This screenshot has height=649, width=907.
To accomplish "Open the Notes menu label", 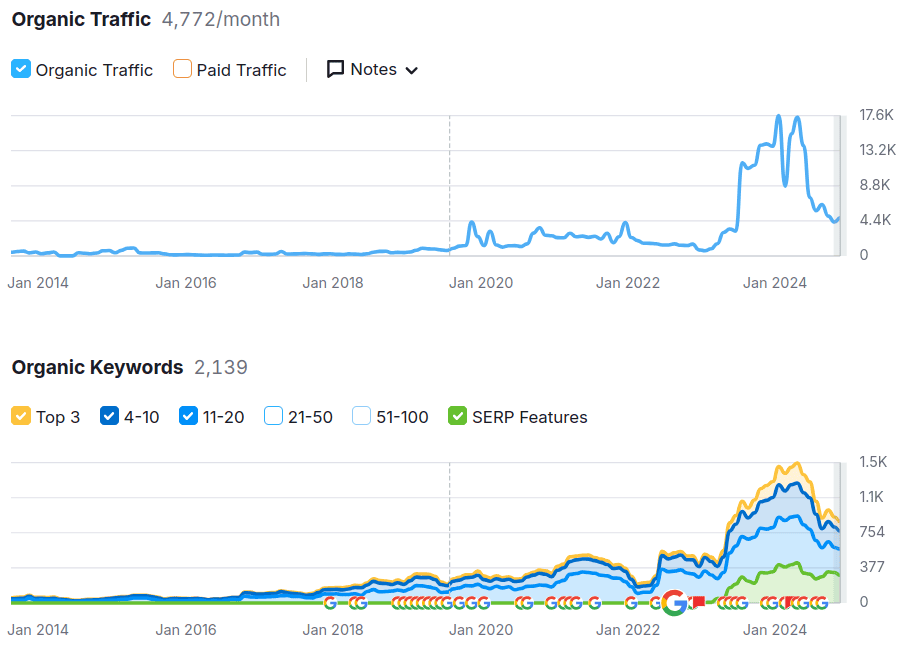I will click(373, 69).
